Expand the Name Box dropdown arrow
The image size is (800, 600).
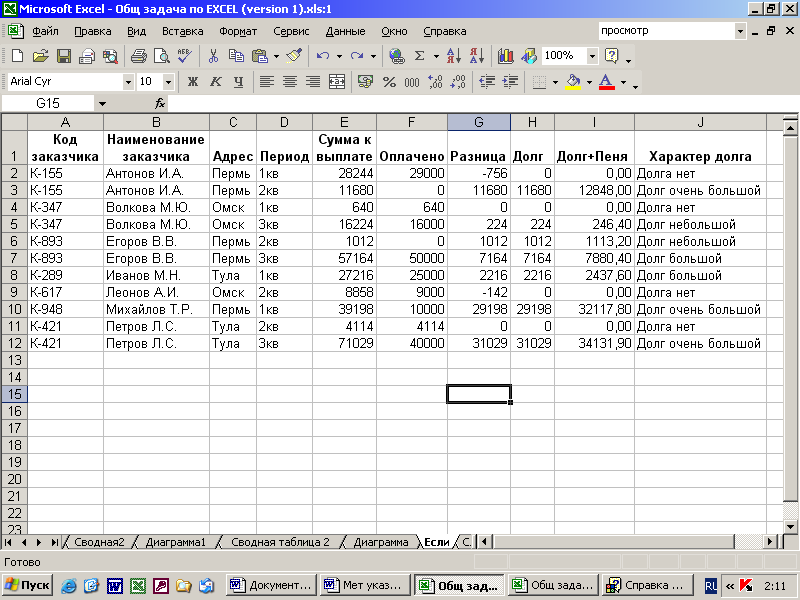tap(102, 104)
